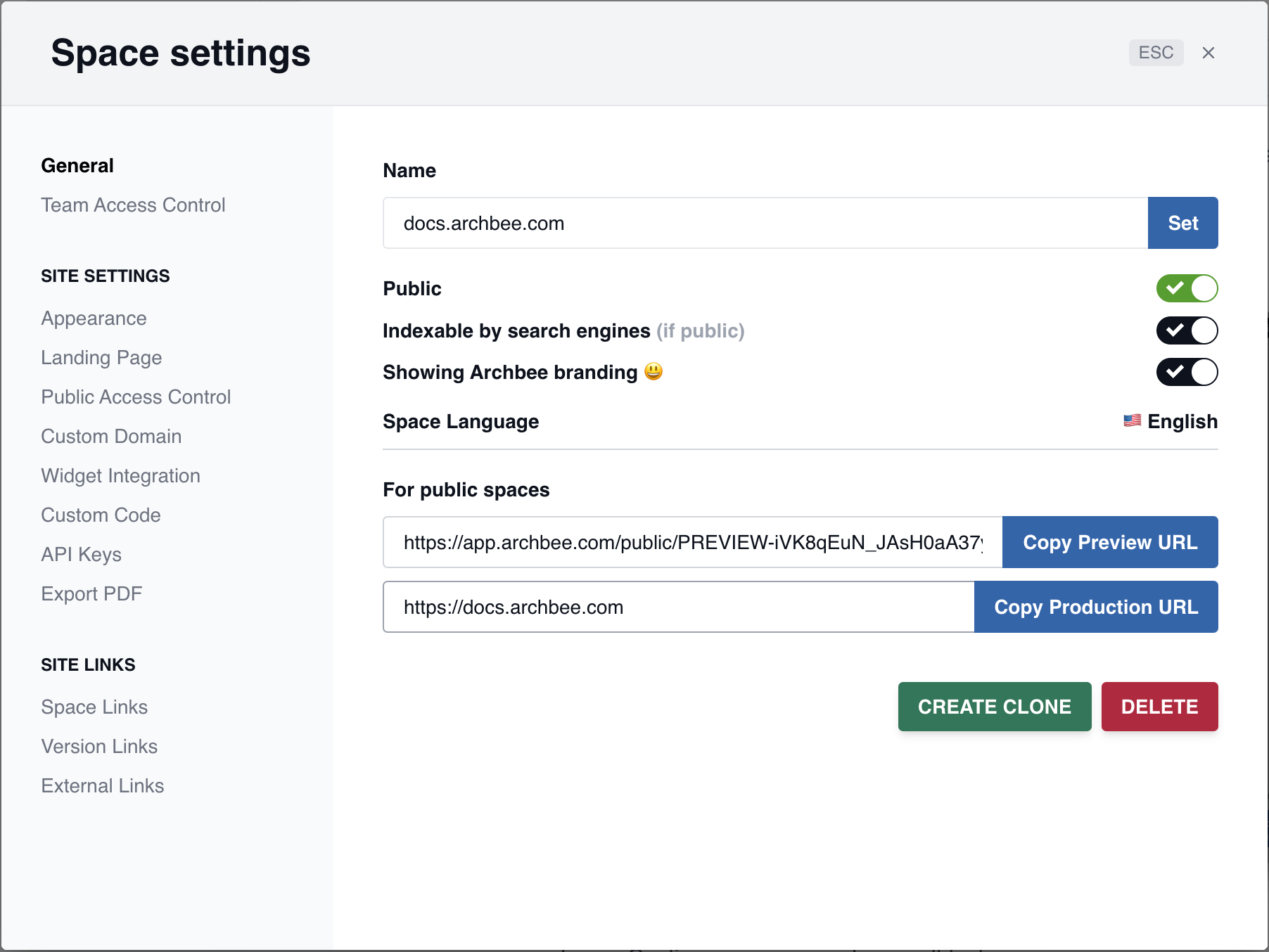Click the Indexable by search engines label
The height and width of the screenshot is (952, 1269).
516,330
